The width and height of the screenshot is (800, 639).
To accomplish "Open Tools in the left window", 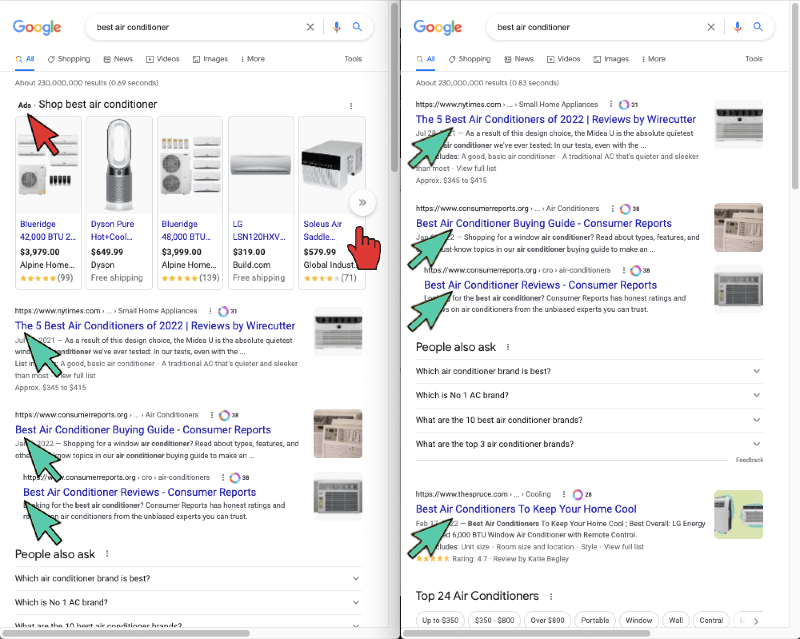I will [x=353, y=59].
